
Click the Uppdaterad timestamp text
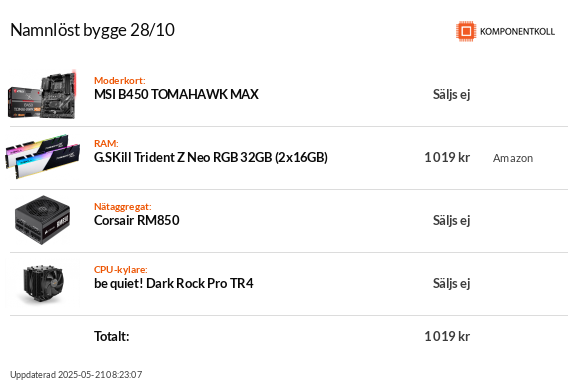(76, 374)
